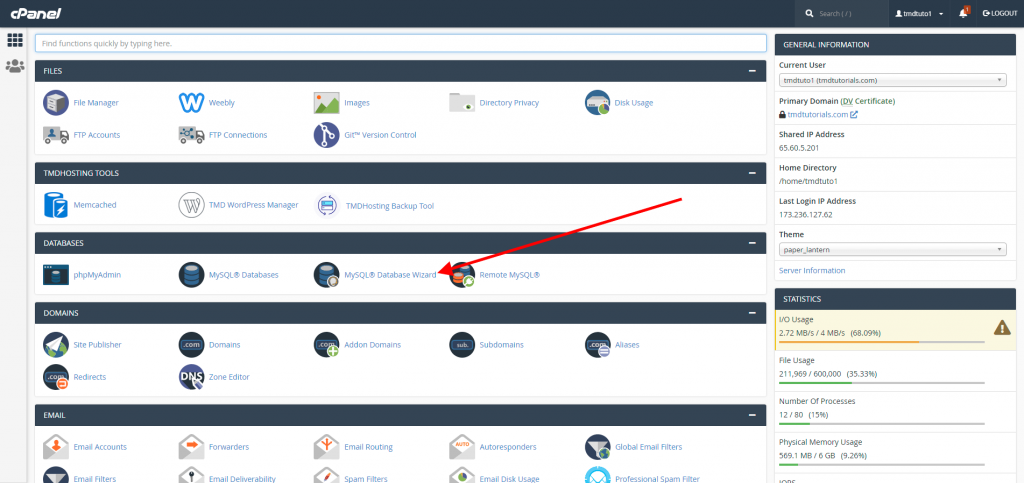Screen dimensions: 1024x483
Task: Launch the Memcached tool icon
Action: [56, 205]
